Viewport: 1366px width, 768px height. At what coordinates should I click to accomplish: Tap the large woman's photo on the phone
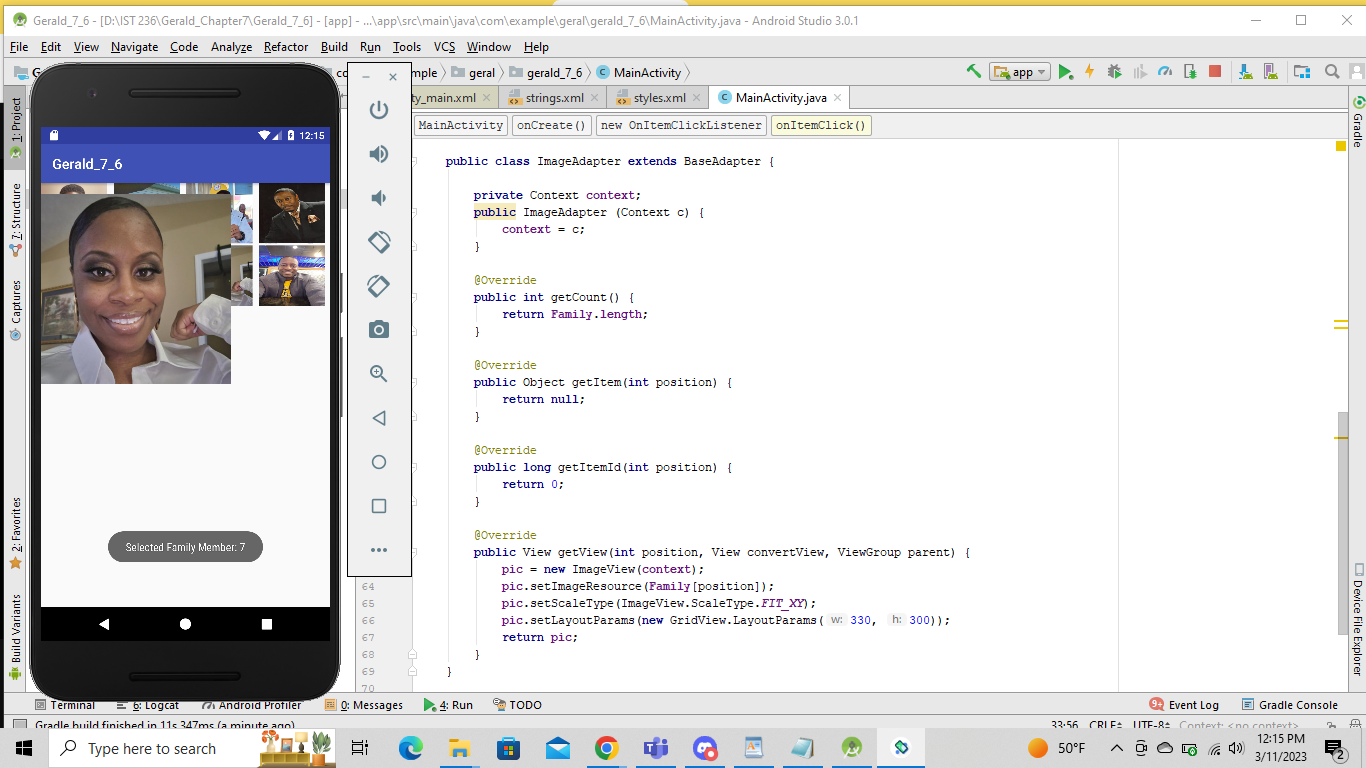coord(136,288)
